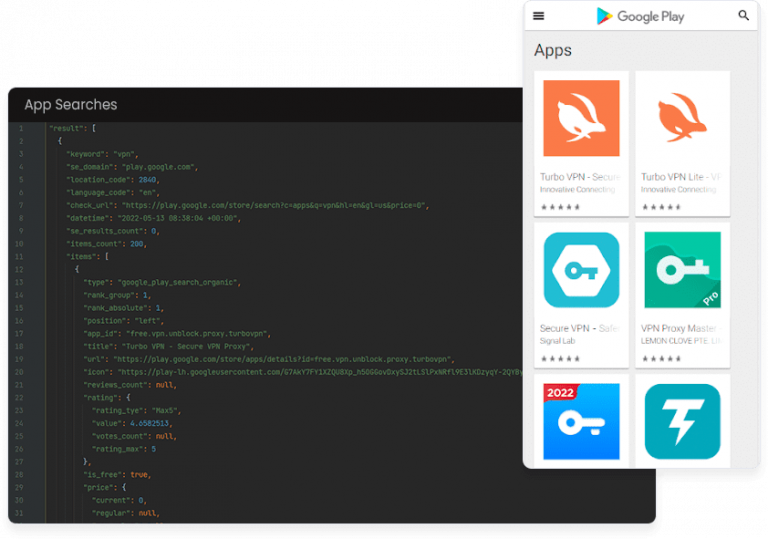Viewport: 768px width, 539px height.
Task: Click the App Searches panel title
Action: tap(71, 104)
